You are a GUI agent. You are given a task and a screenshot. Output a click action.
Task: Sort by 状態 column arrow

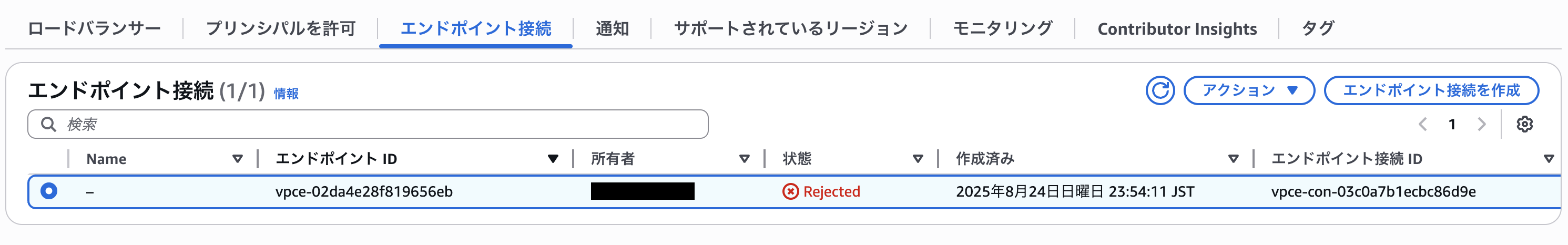tap(918, 159)
